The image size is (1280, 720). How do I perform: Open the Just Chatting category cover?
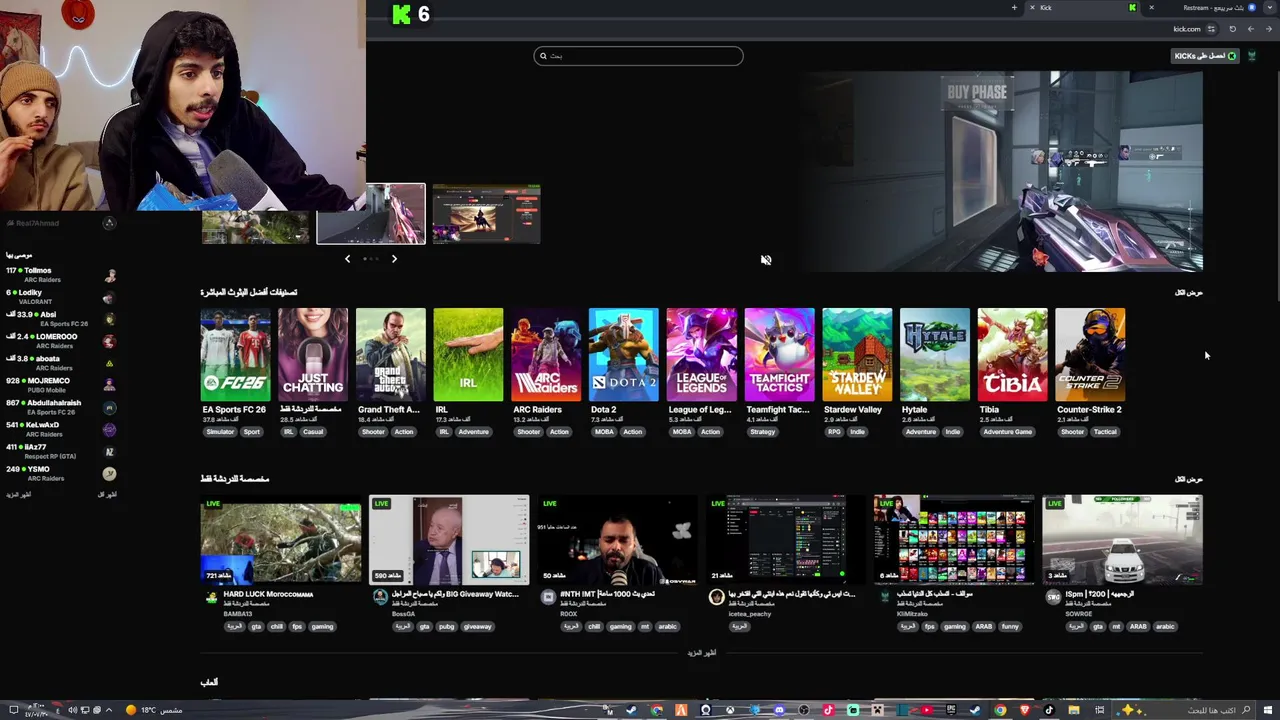coord(313,355)
